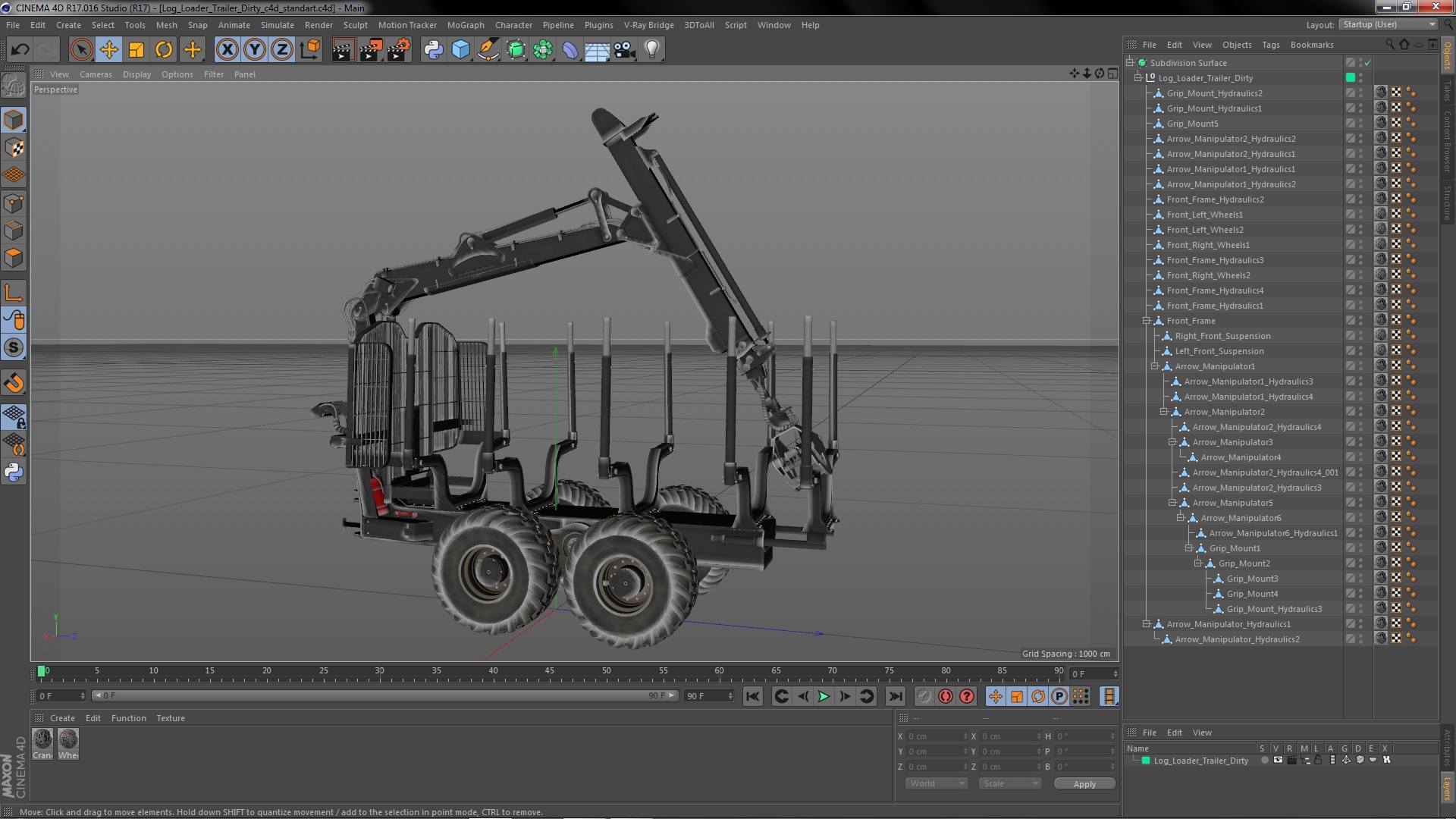Viewport: 1456px width, 819px height.
Task: Click Render View clapboard icon
Action: coord(343,50)
